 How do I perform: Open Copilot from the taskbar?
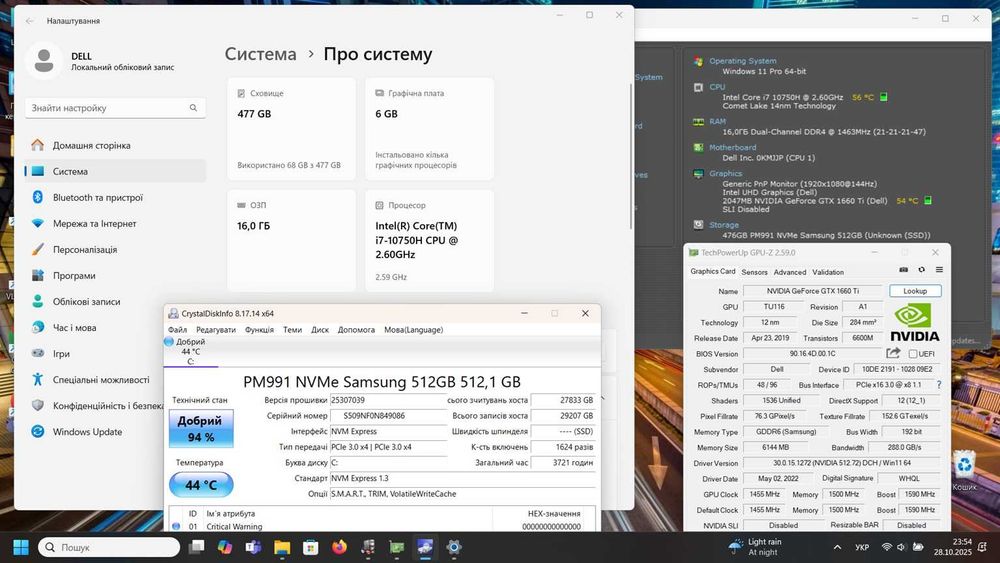click(x=224, y=547)
